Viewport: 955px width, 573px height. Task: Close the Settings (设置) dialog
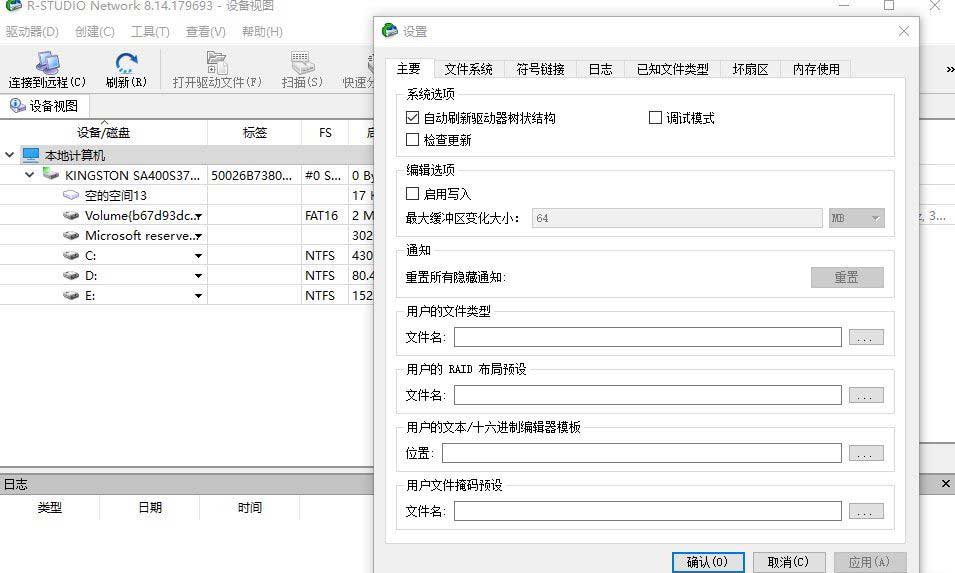[904, 31]
